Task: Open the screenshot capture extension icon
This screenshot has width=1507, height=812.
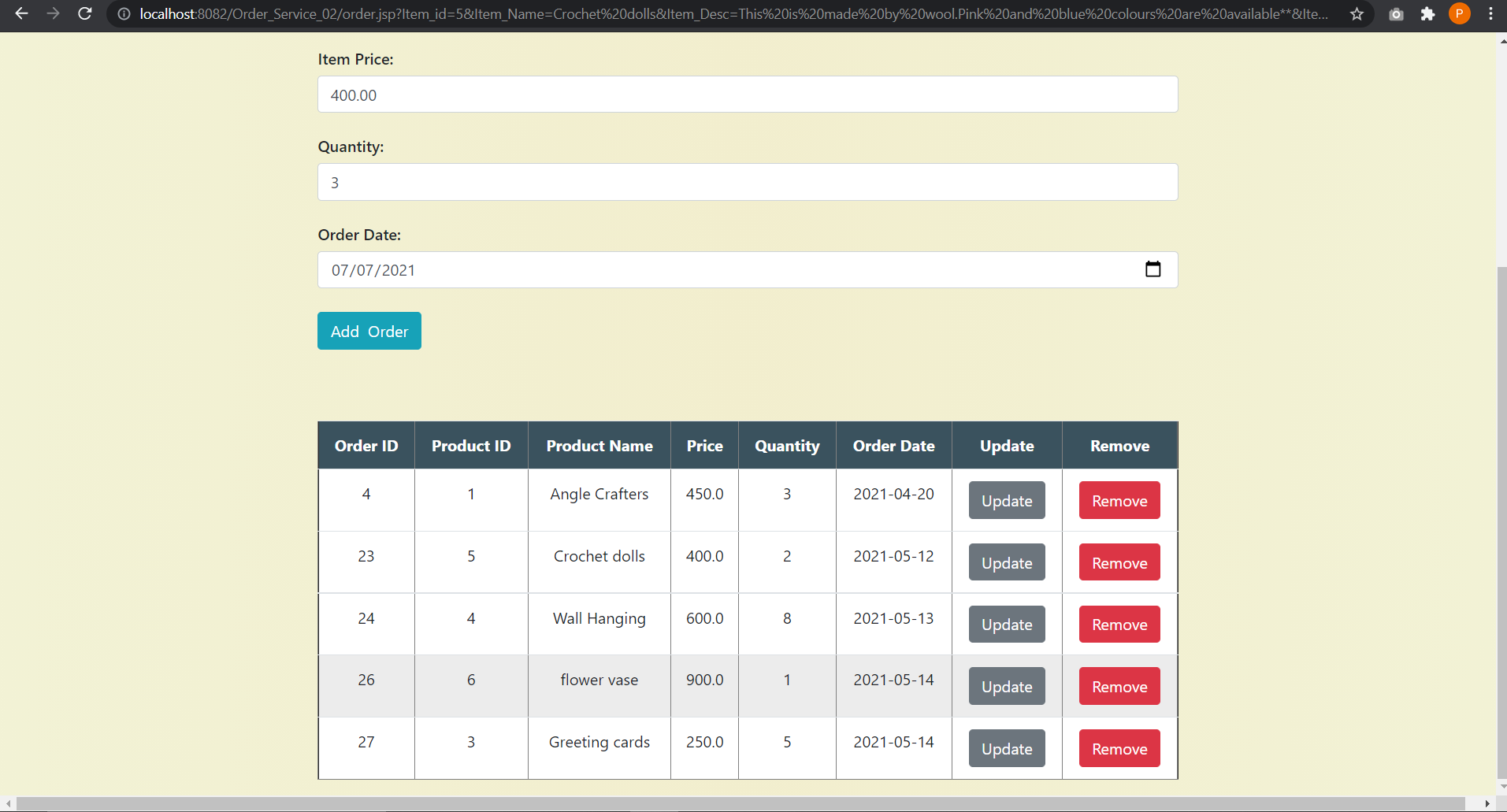Action: (1396, 14)
